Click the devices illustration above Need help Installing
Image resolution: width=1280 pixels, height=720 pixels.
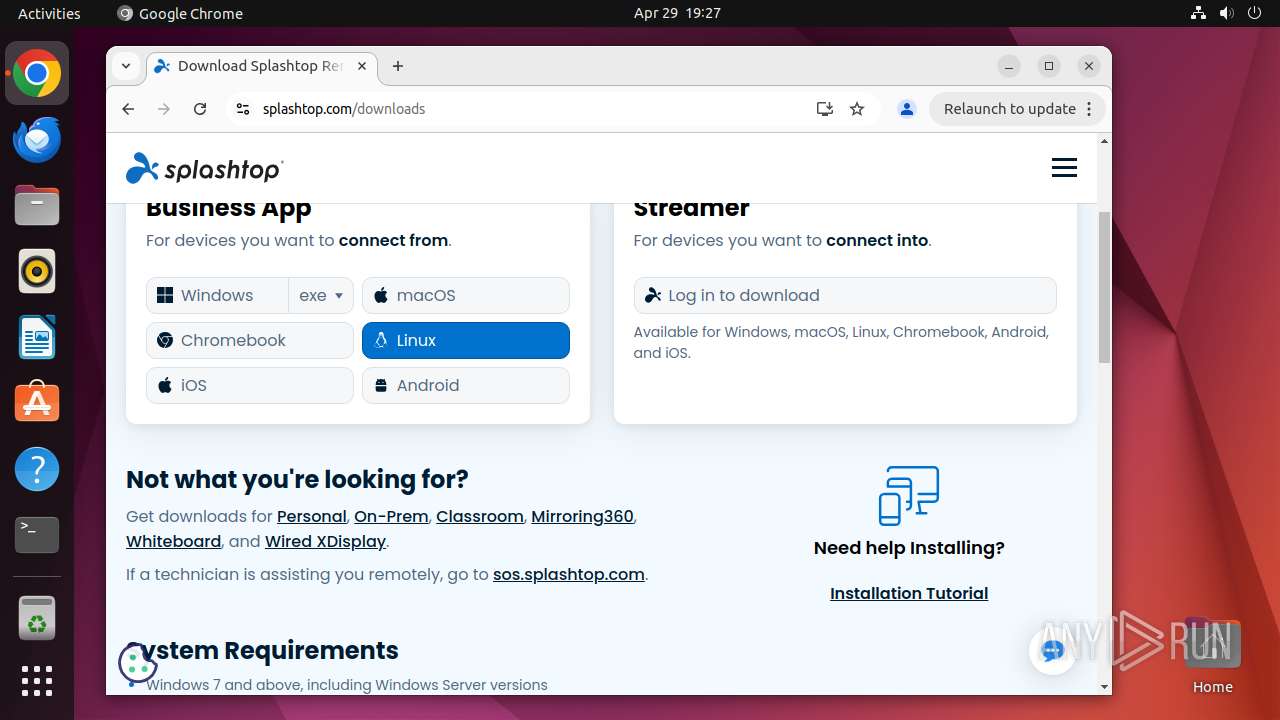909,495
